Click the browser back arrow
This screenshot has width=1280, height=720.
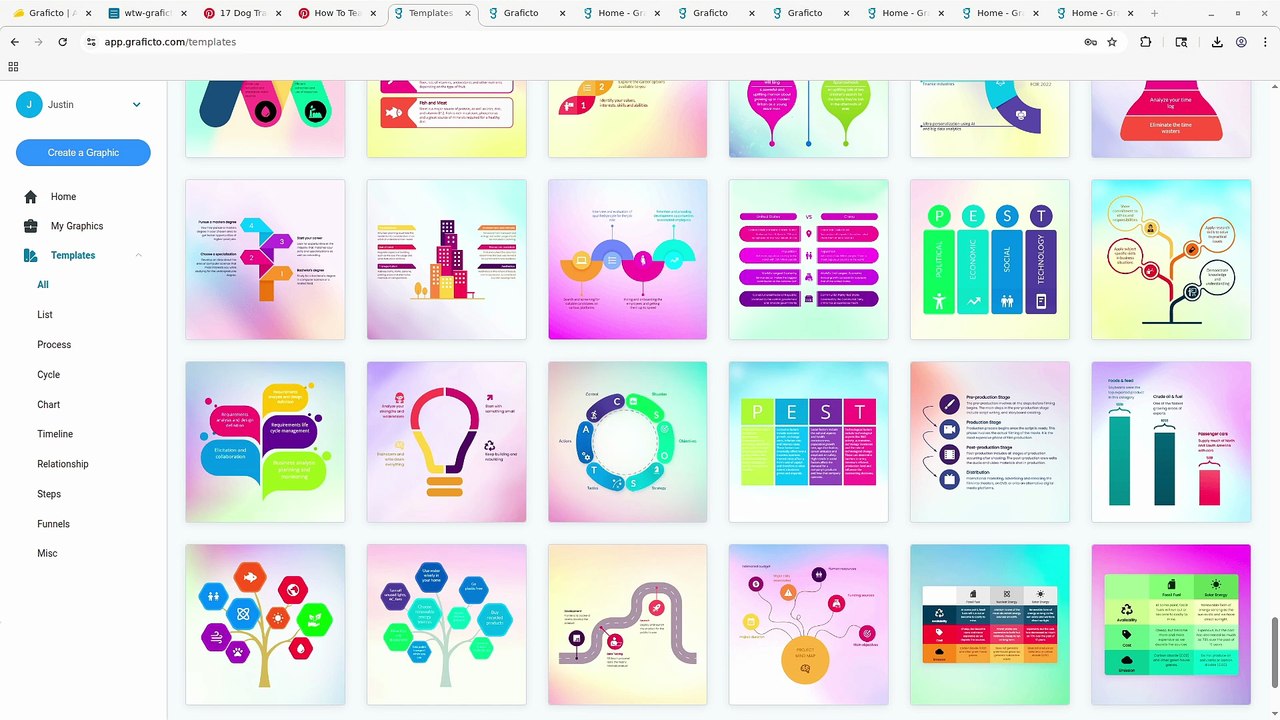(14, 42)
